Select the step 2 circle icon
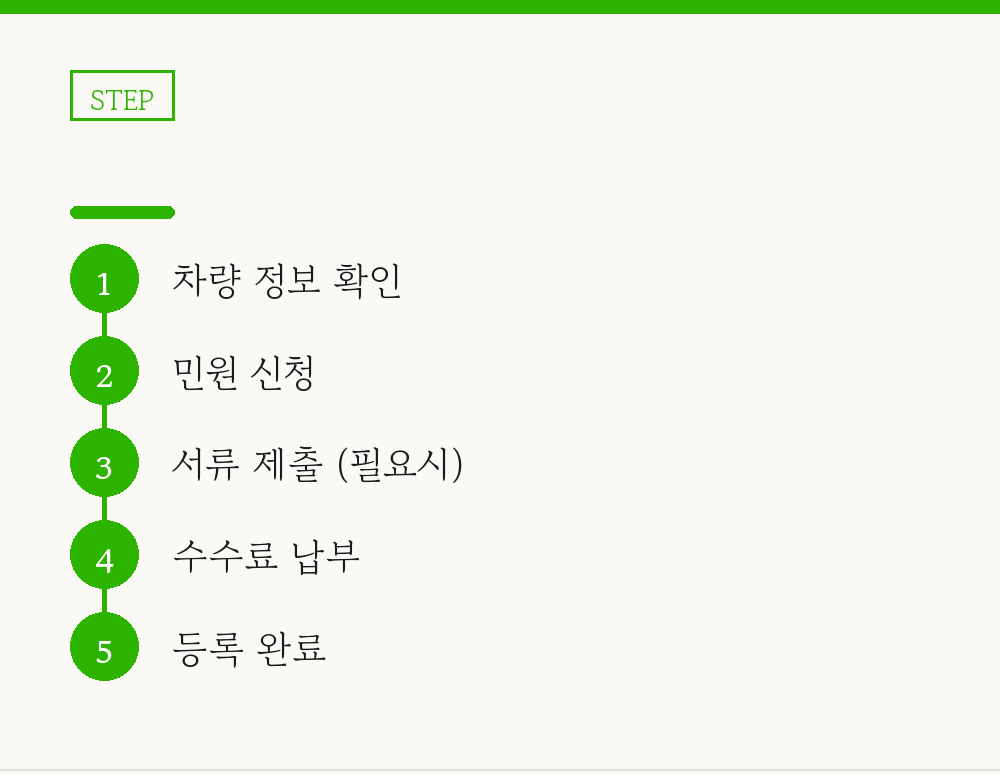Screen dimensions: 1000x774 tap(104, 370)
